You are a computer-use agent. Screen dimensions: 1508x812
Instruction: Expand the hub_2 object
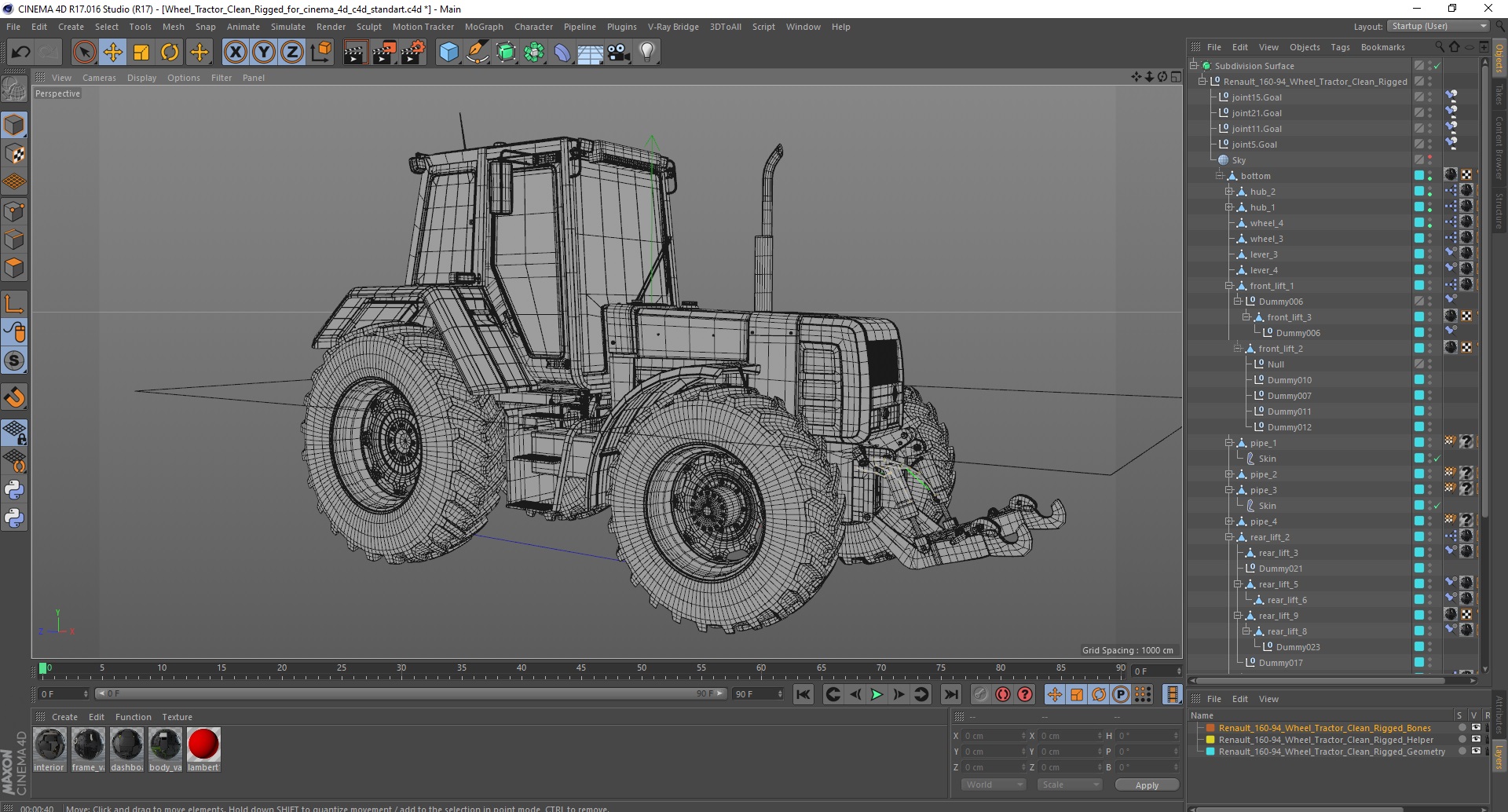(x=1229, y=192)
